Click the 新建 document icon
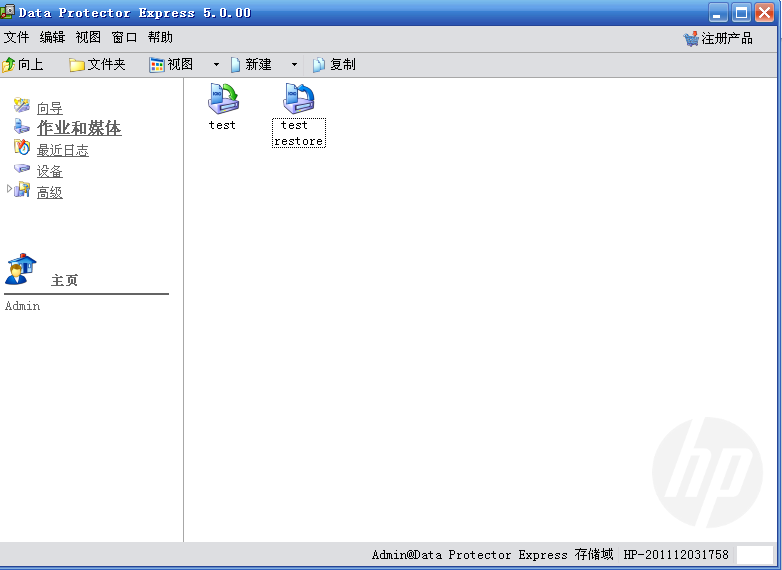 click(x=235, y=65)
